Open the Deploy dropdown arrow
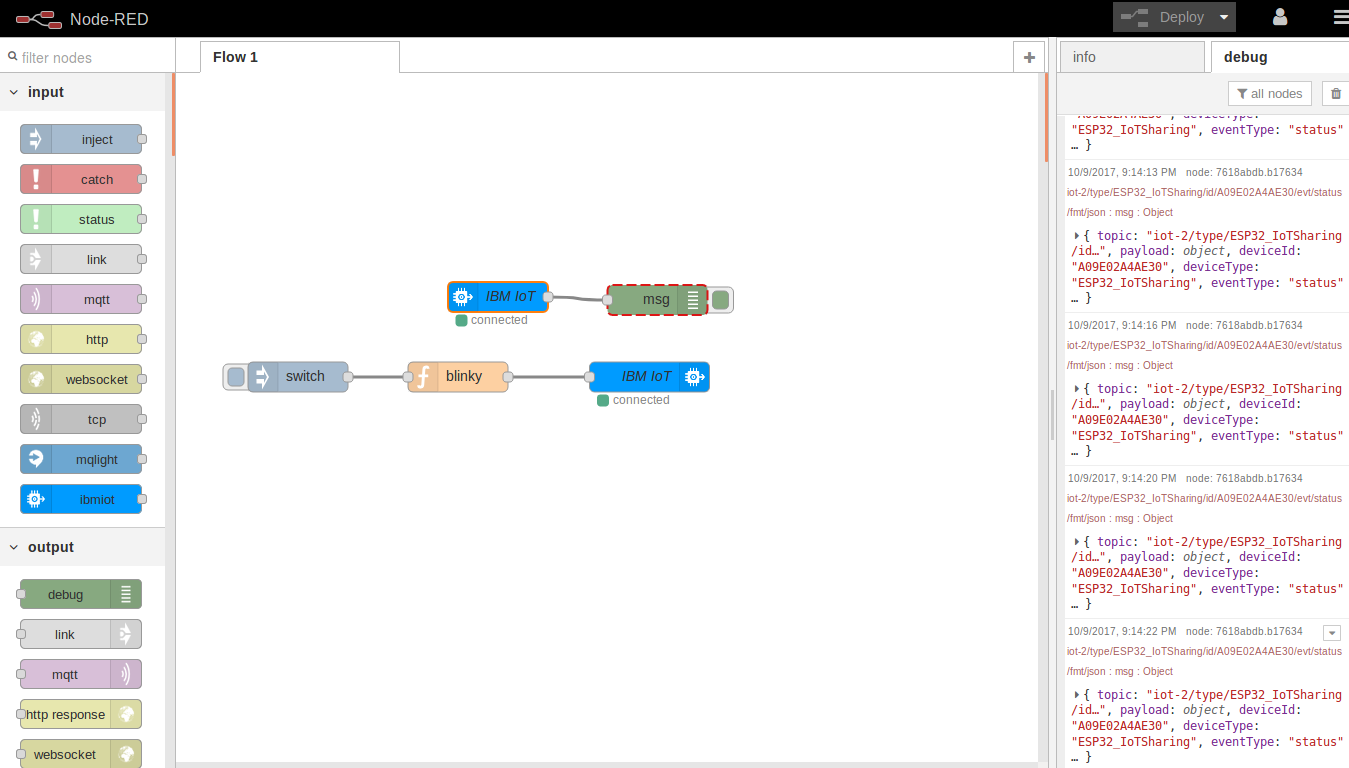This screenshot has width=1349, height=768. (1222, 17)
